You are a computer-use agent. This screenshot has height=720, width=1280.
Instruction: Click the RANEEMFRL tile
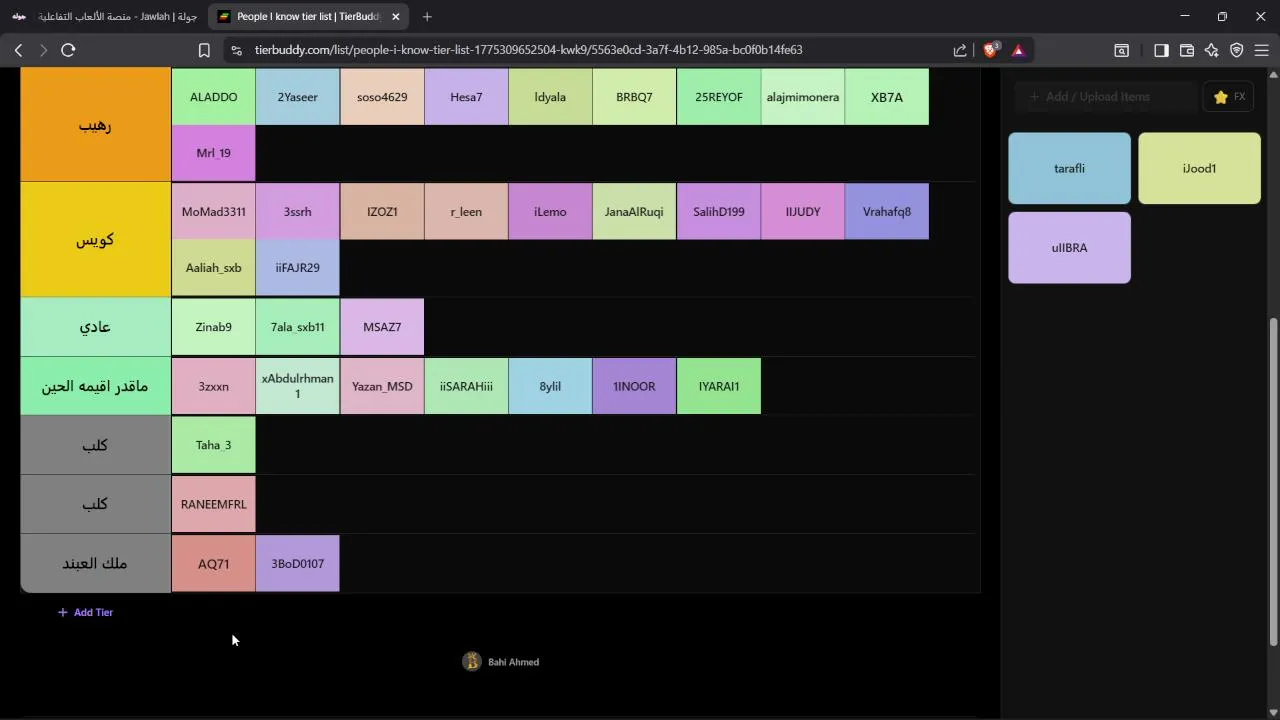pyautogui.click(x=213, y=504)
